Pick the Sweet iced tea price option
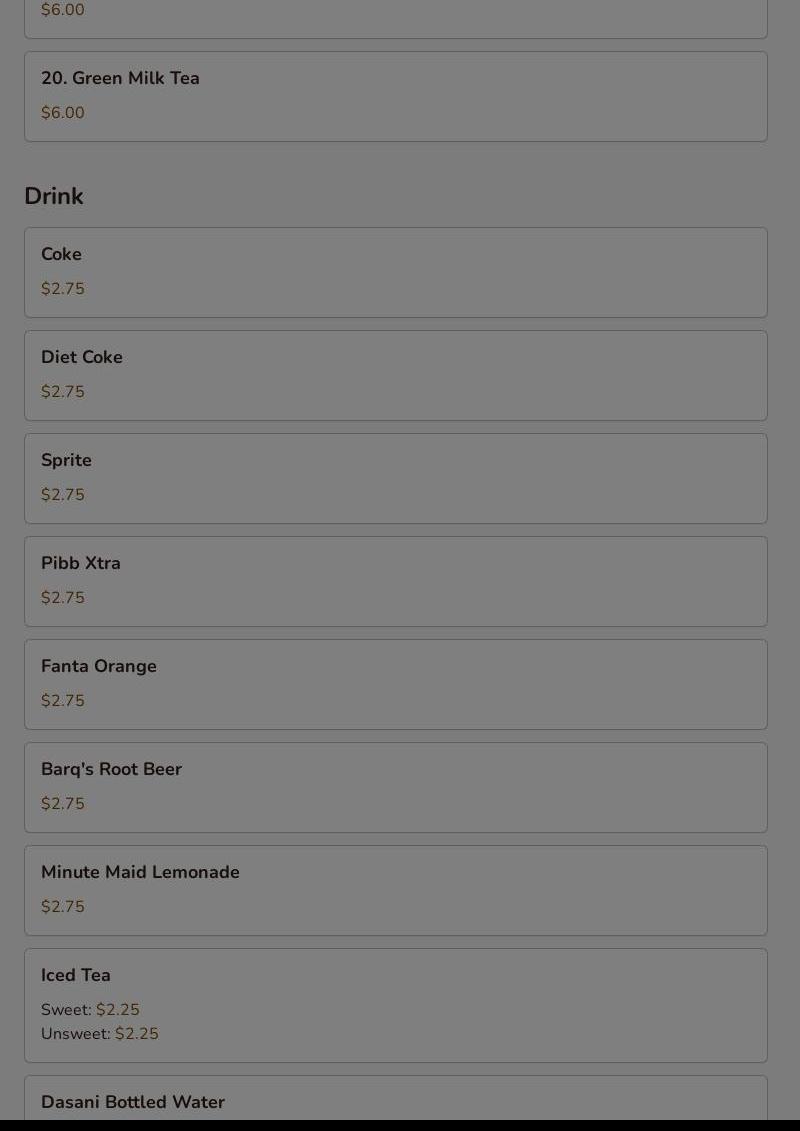Viewport: 800px width, 1131px height. click(117, 1010)
